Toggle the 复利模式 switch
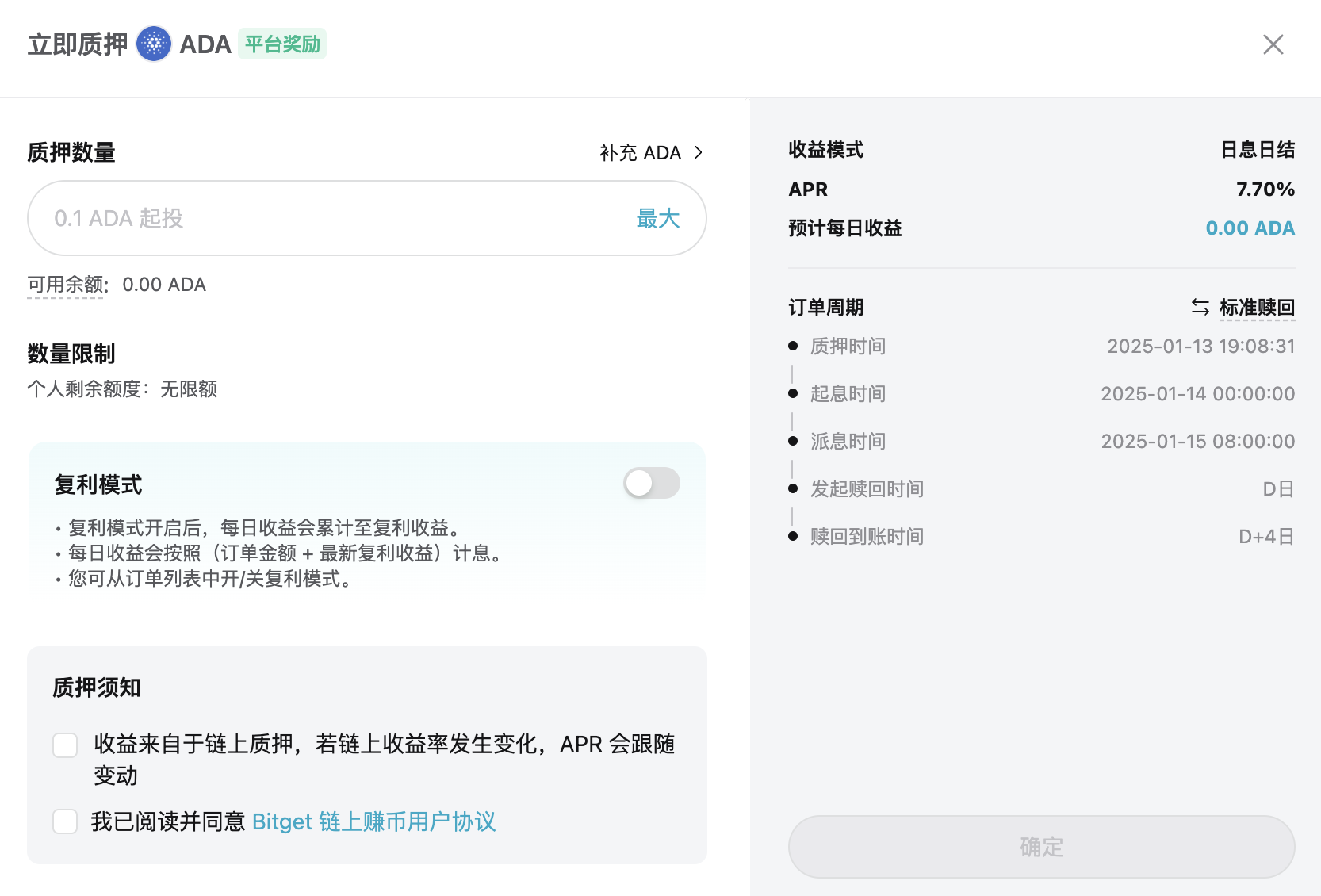Viewport: 1321px width, 896px height. pos(652,483)
